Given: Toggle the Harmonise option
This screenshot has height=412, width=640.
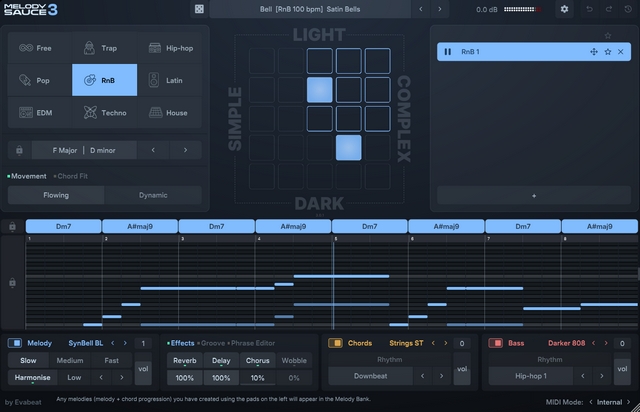Looking at the screenshot, I should coord(32,378).
